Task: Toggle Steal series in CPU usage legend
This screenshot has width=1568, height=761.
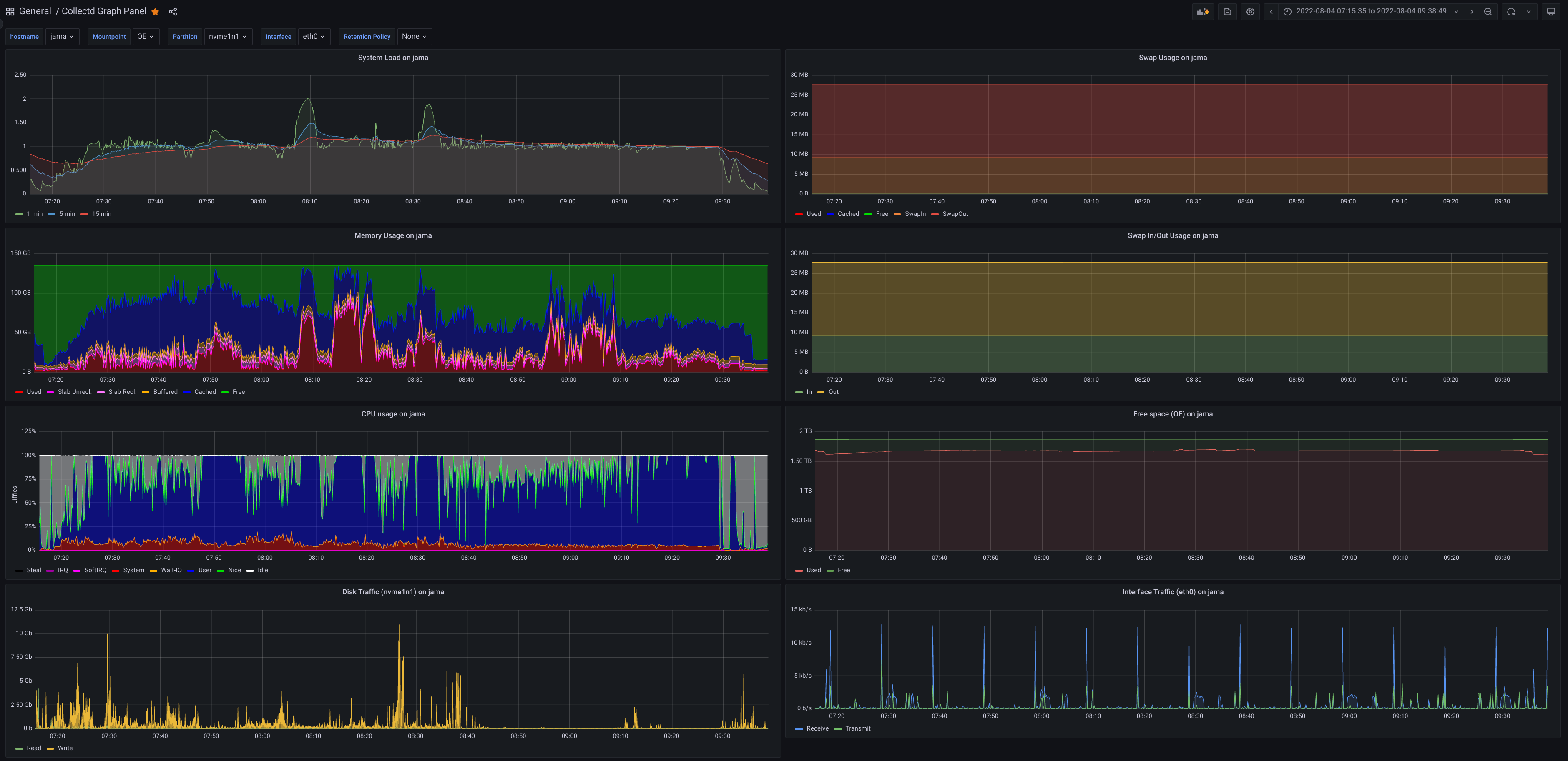Action: (x=33, y=571)
